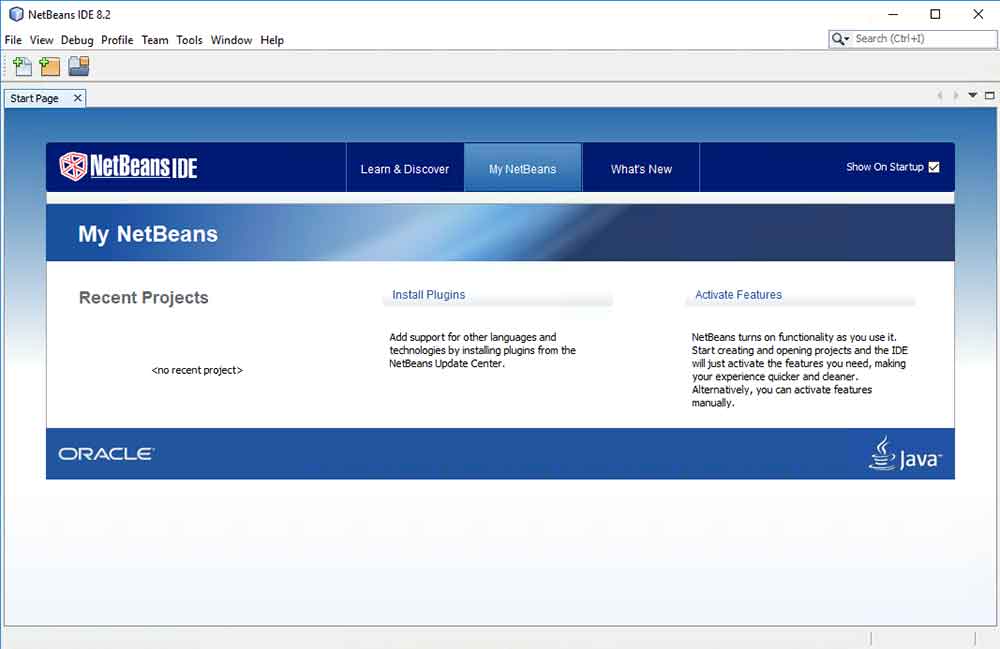Screen dimensions: 1000x649
Task: Click the NetBeans IDE logo
Action: 128,167
